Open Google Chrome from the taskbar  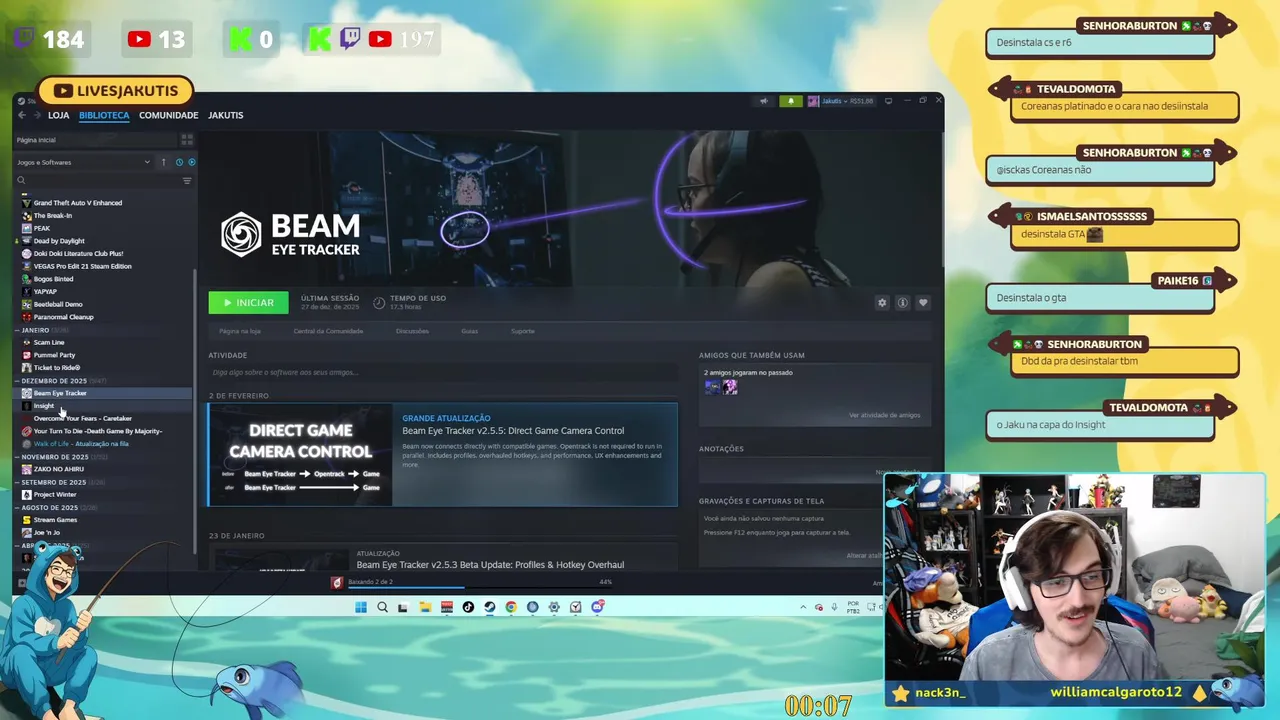pyautogui.click(x=511, y=607)
